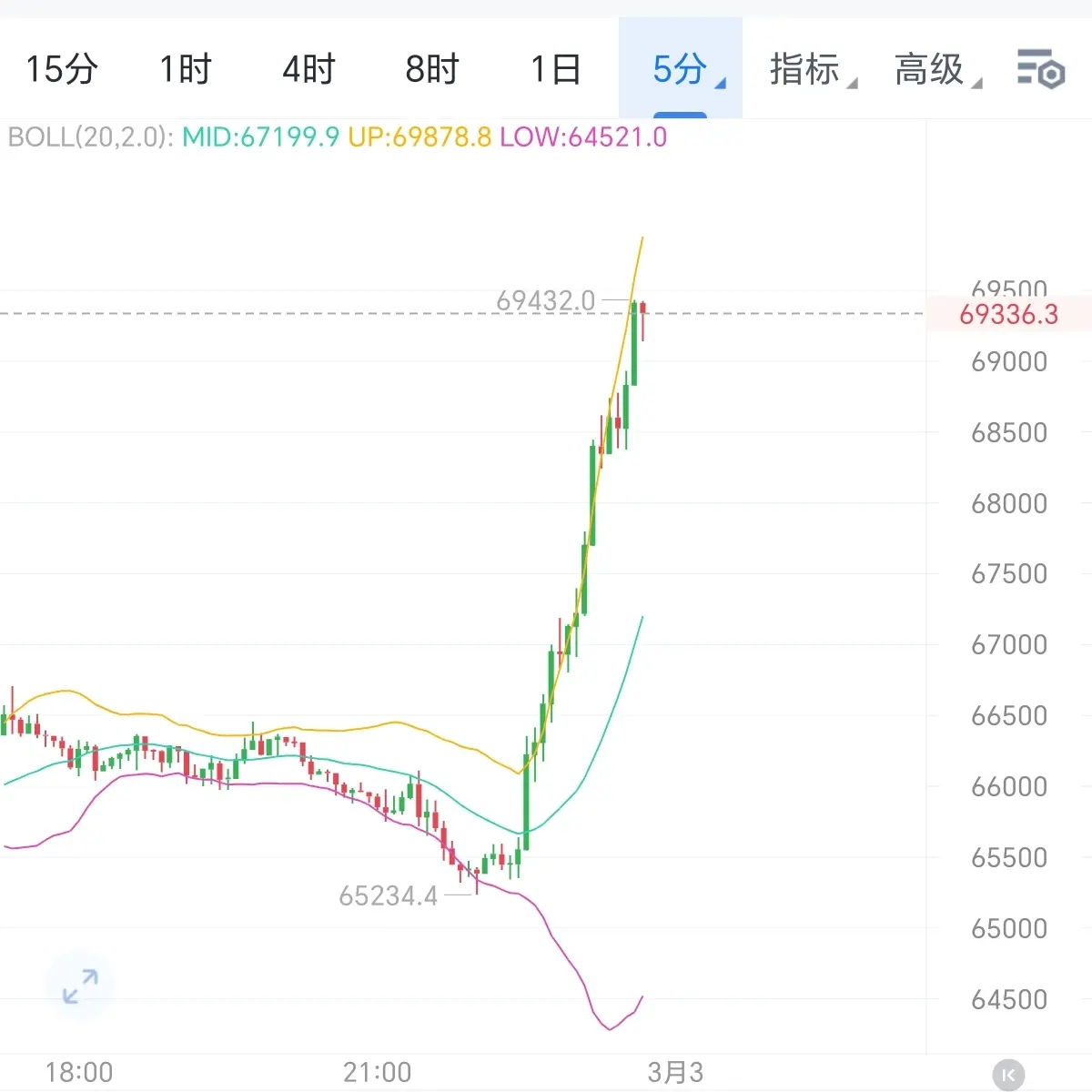Click the 18:00 time axis label

[79, 1072]
